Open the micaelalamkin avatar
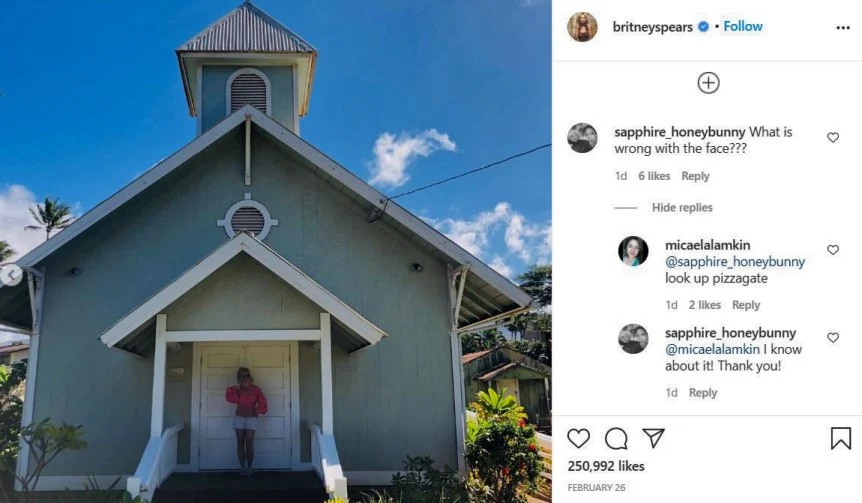 tap(633, 251)
